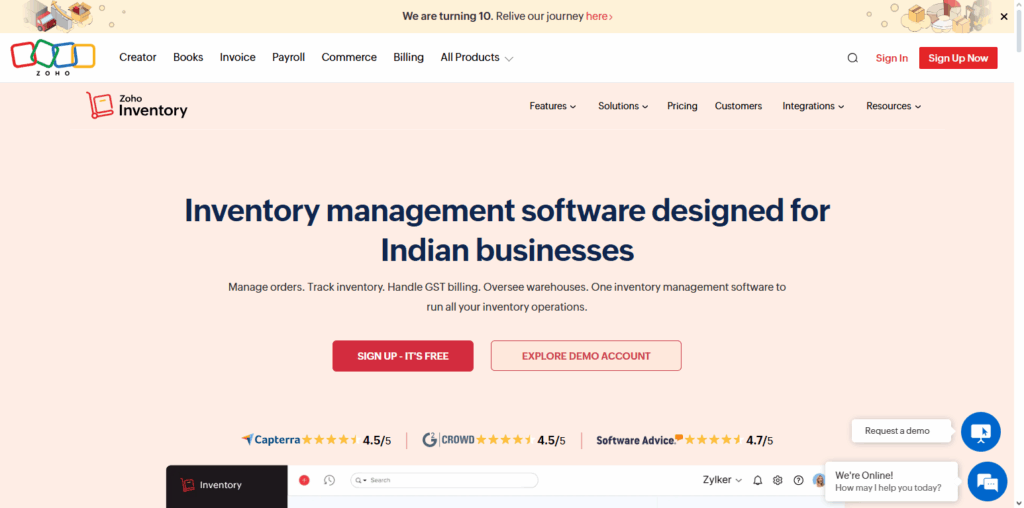Click the Software Advice 4.7/5 rating text

tap(760, 440)
